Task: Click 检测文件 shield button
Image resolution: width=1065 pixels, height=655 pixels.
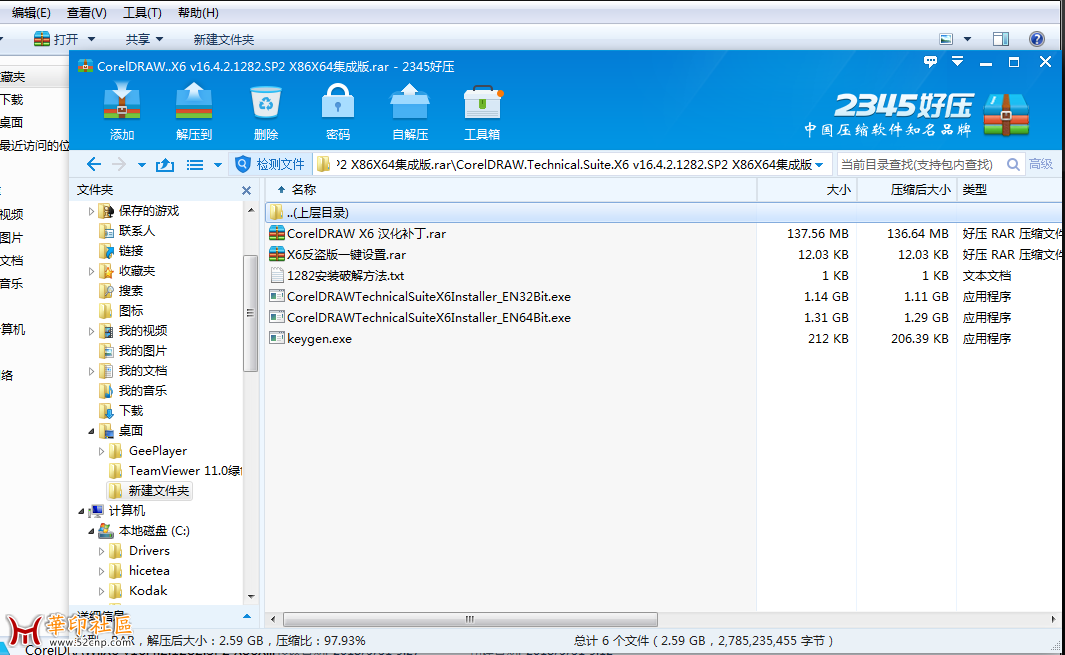Action: tap(270, 164)
